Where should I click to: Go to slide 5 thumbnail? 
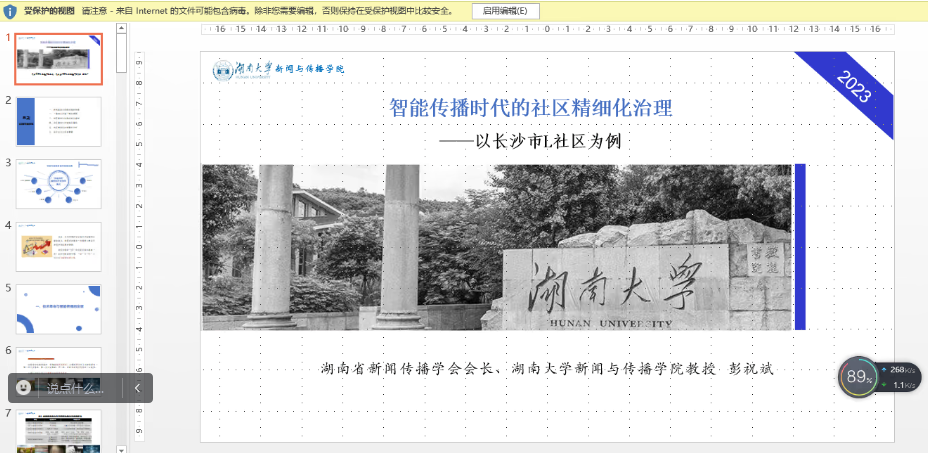(59, 309)
